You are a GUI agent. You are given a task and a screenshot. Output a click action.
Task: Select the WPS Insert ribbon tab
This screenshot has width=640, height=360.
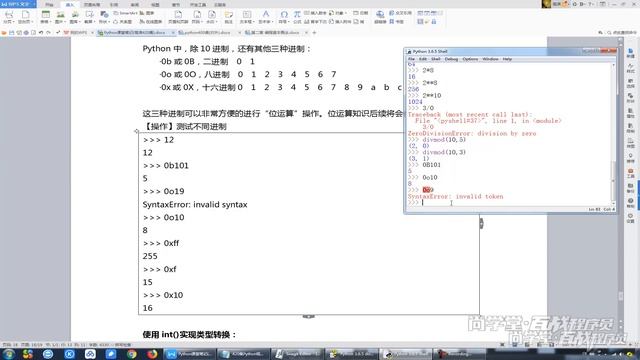69,4
